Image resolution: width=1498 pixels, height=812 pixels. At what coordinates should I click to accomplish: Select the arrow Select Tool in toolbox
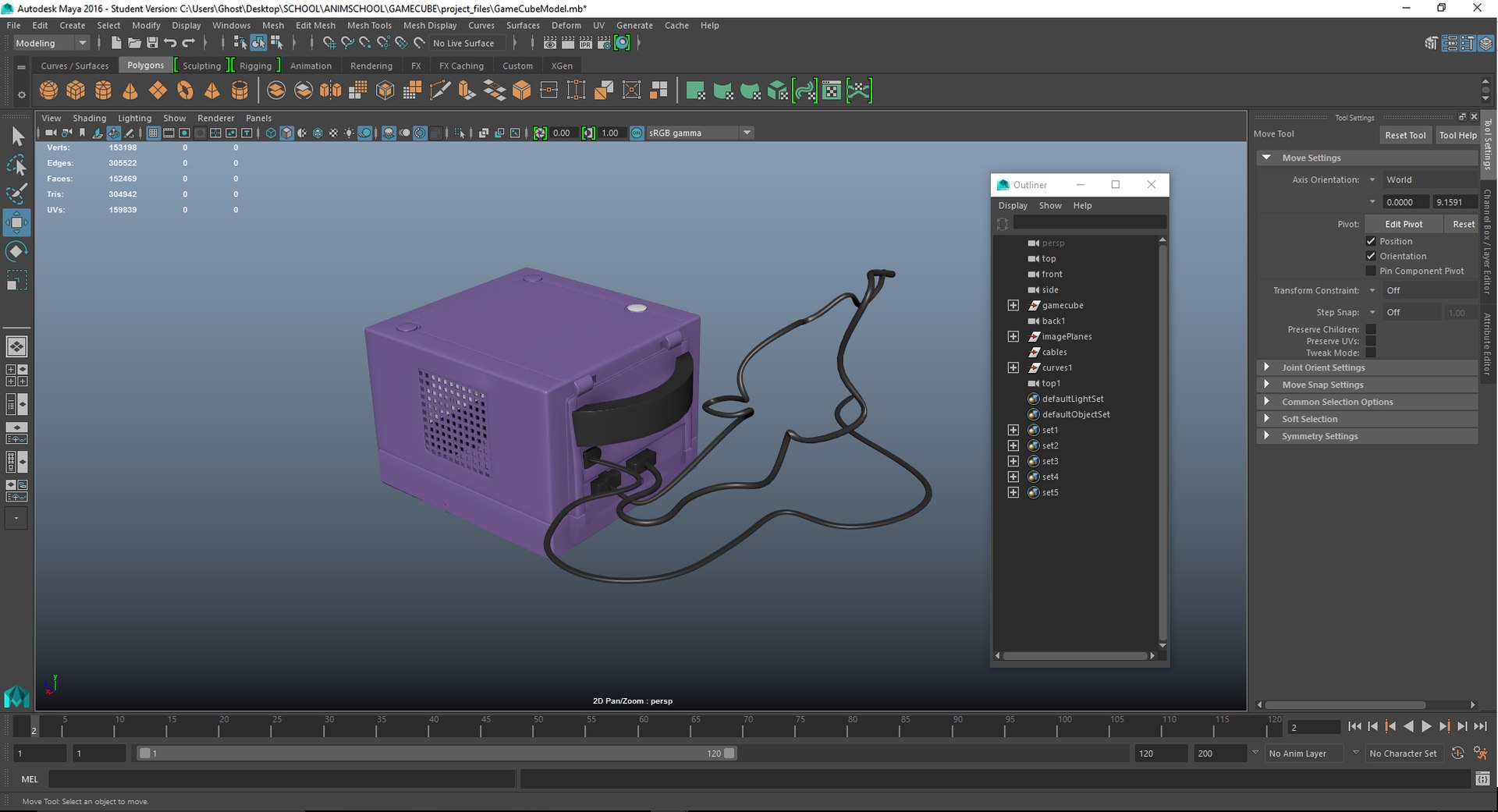click(x=16, y=137)
